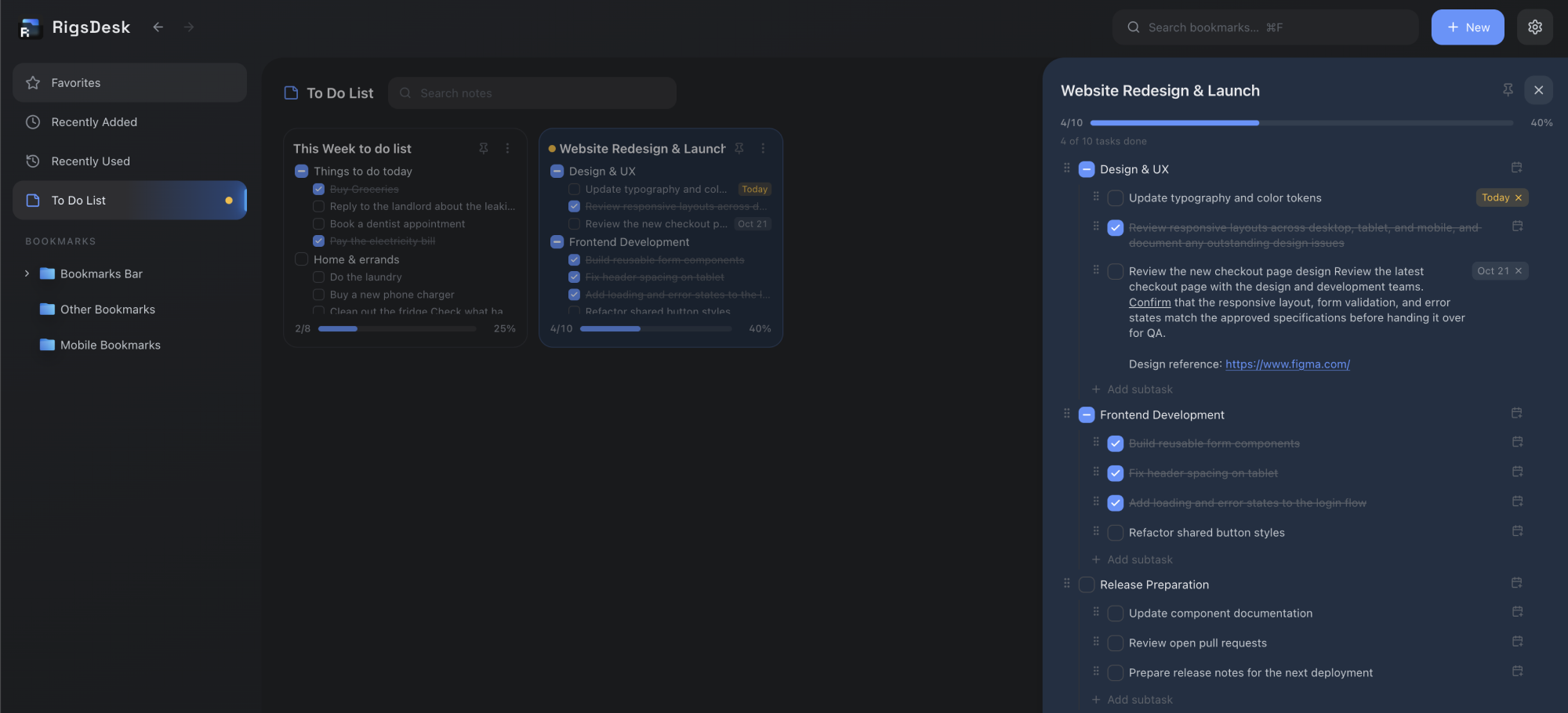Uncheck Buy Groceries in This Week card
1568x713 pixels.
318,189
